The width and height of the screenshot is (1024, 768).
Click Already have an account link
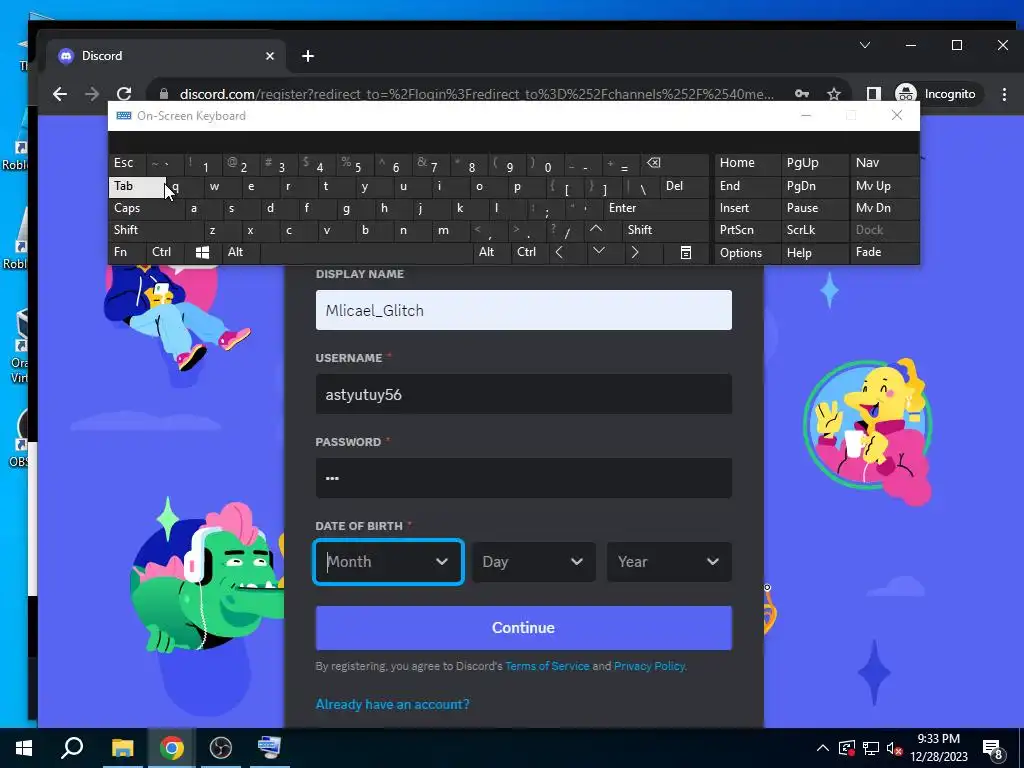392,705
